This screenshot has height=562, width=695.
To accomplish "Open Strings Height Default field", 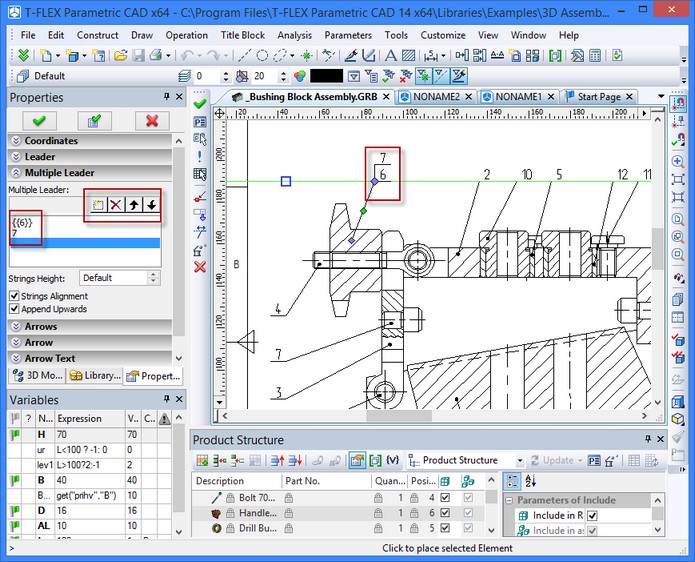I will pos(119,278).
